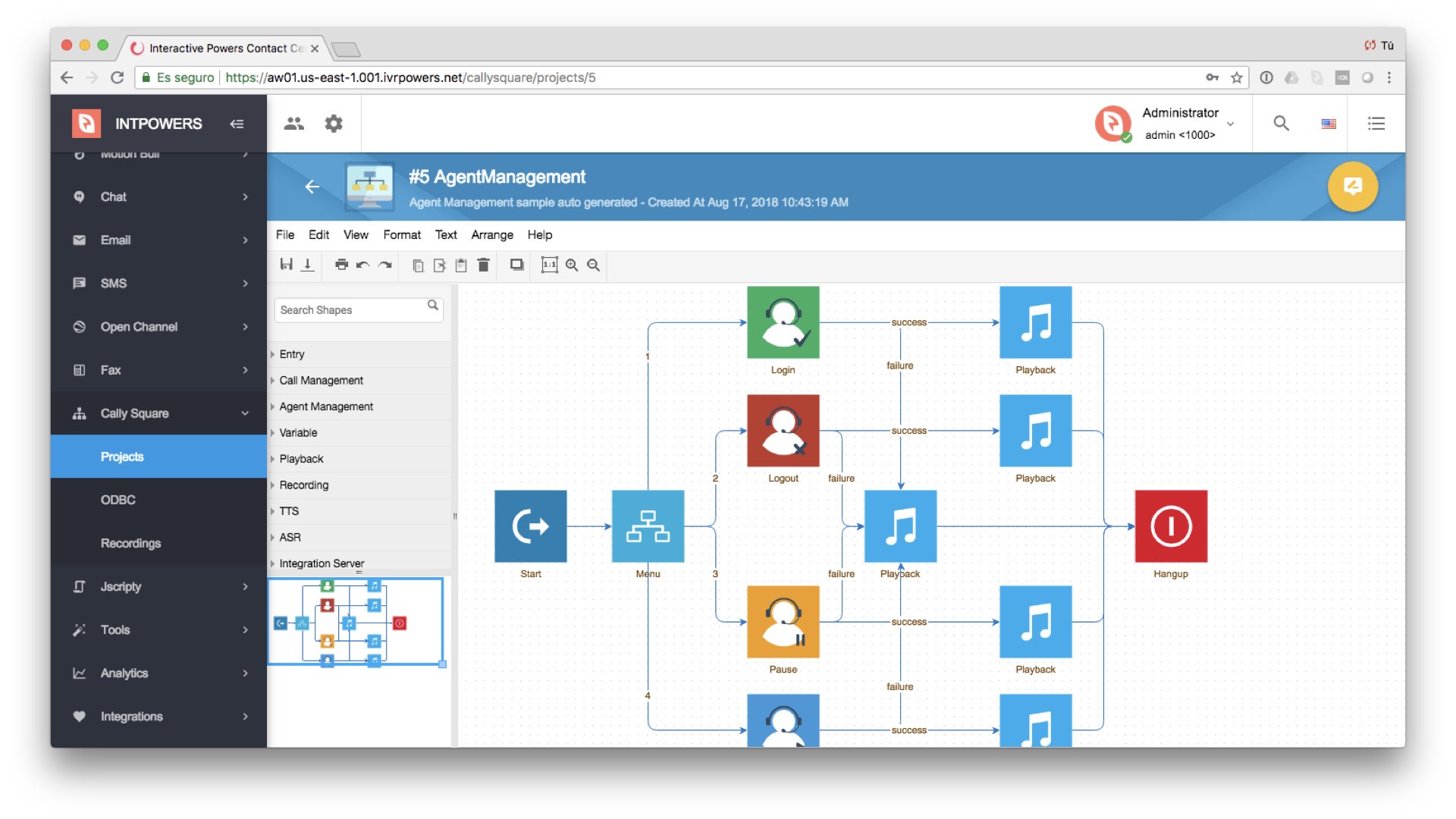The width and height of the screenshot is (1456, 819).
Task: Open the Arrange menu
Action: [x=491, y=235]
